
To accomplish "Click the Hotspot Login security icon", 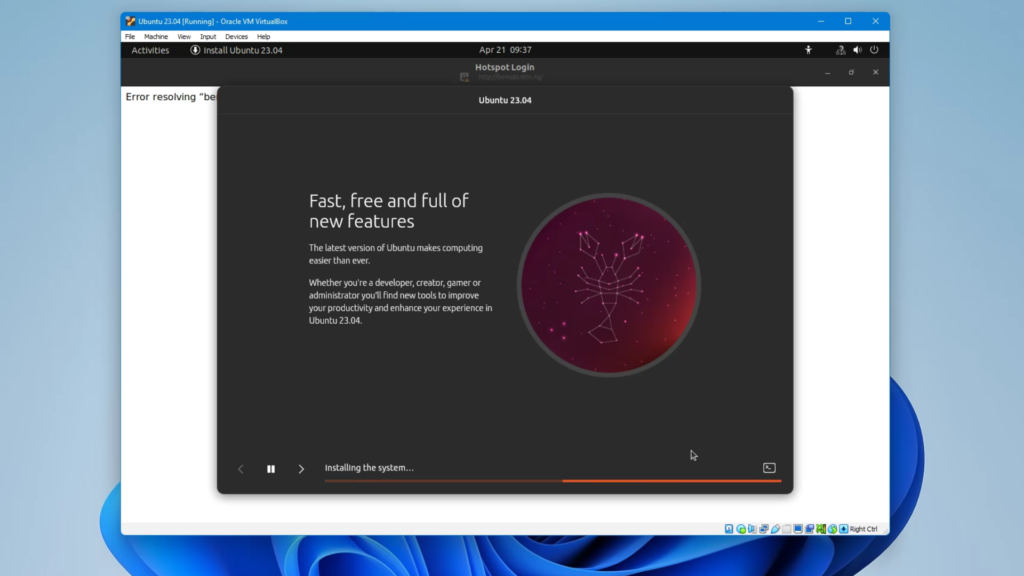I will coord(464,77).
